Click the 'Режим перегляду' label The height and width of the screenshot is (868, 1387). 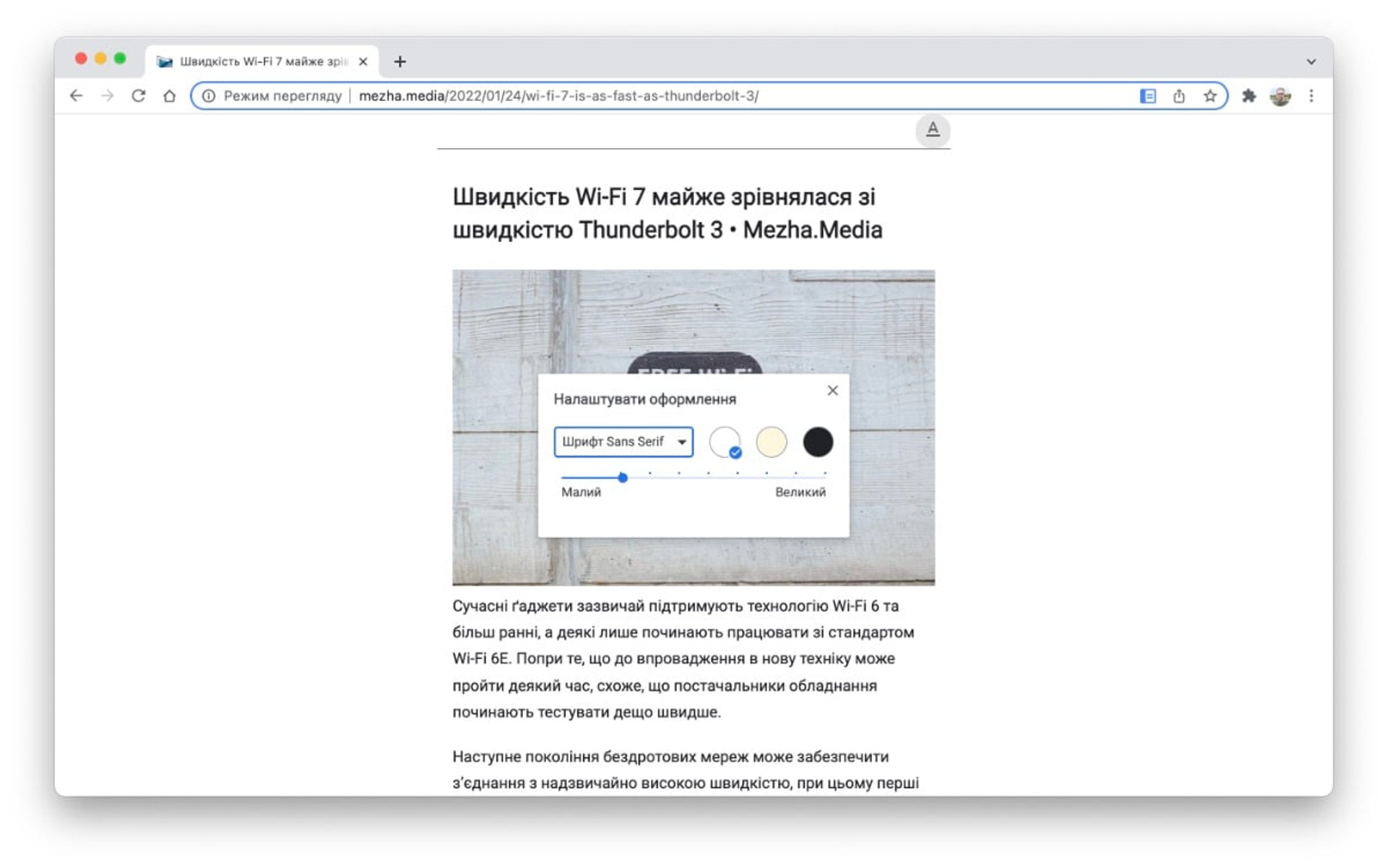282,96
